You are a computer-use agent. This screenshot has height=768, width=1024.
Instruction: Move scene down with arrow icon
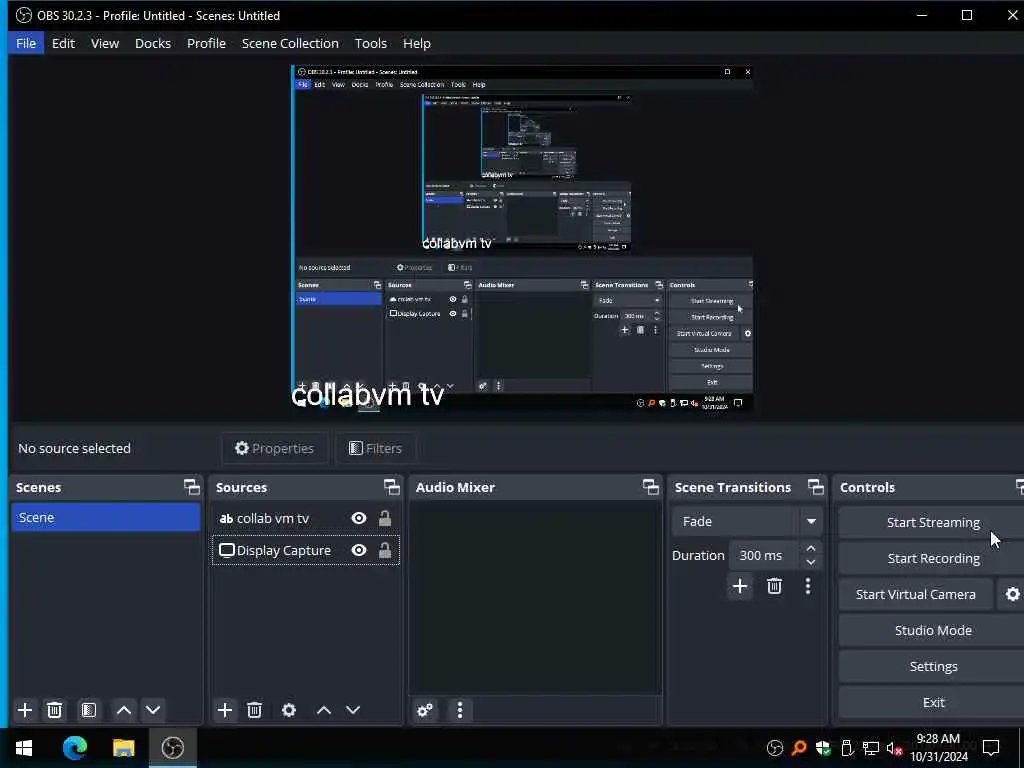click(x=153, y=710)
